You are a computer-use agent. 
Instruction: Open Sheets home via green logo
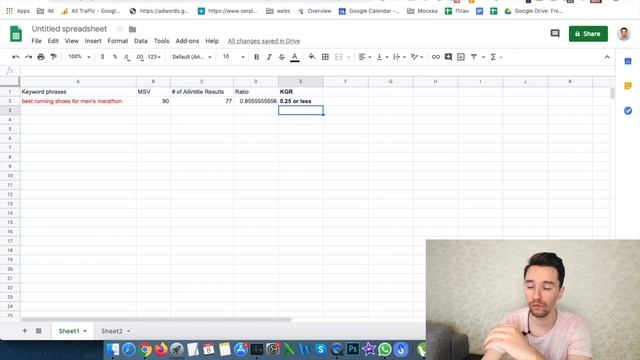click(x=16, y=33)
